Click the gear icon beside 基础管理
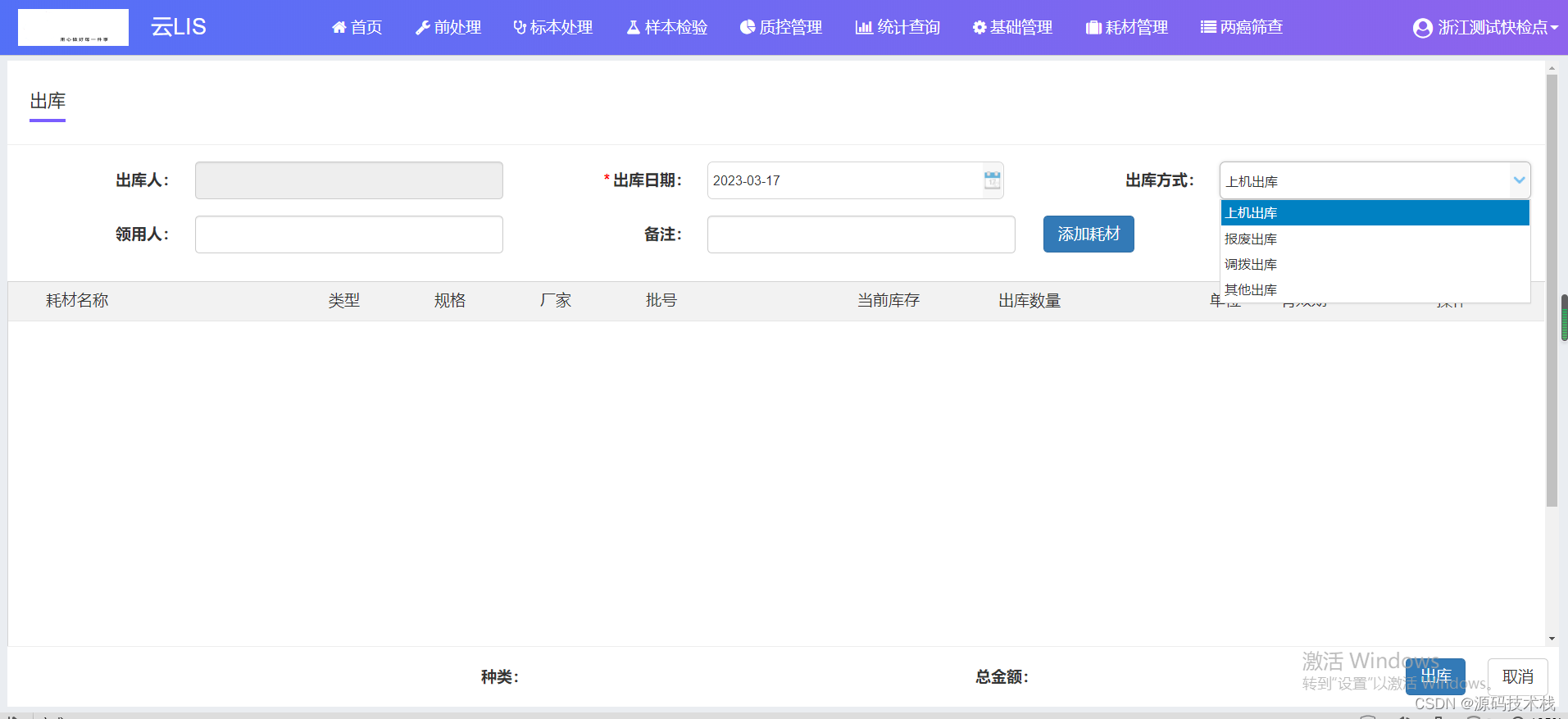The height and width of the screenshot is (719, 1568). pos(979,28)
